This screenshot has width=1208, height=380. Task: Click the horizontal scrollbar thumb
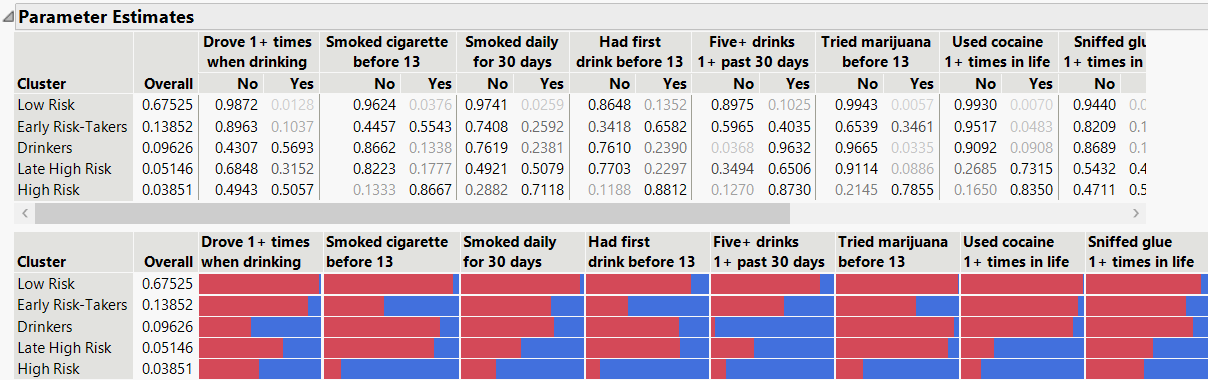tap(411, 213)
